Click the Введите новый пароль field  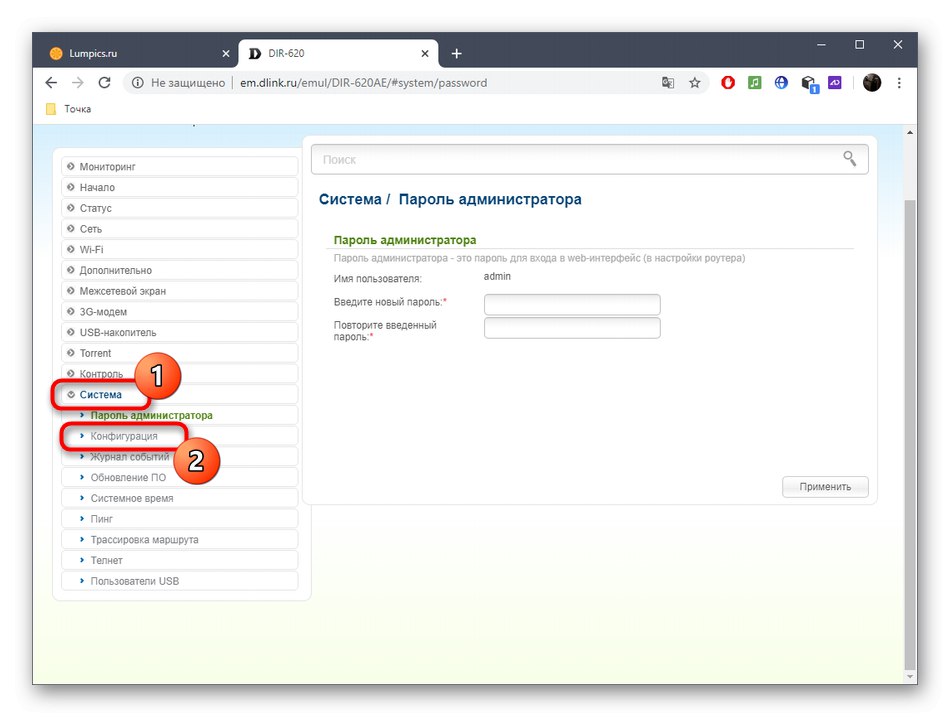pyautogui.click(x=572, y=304)
